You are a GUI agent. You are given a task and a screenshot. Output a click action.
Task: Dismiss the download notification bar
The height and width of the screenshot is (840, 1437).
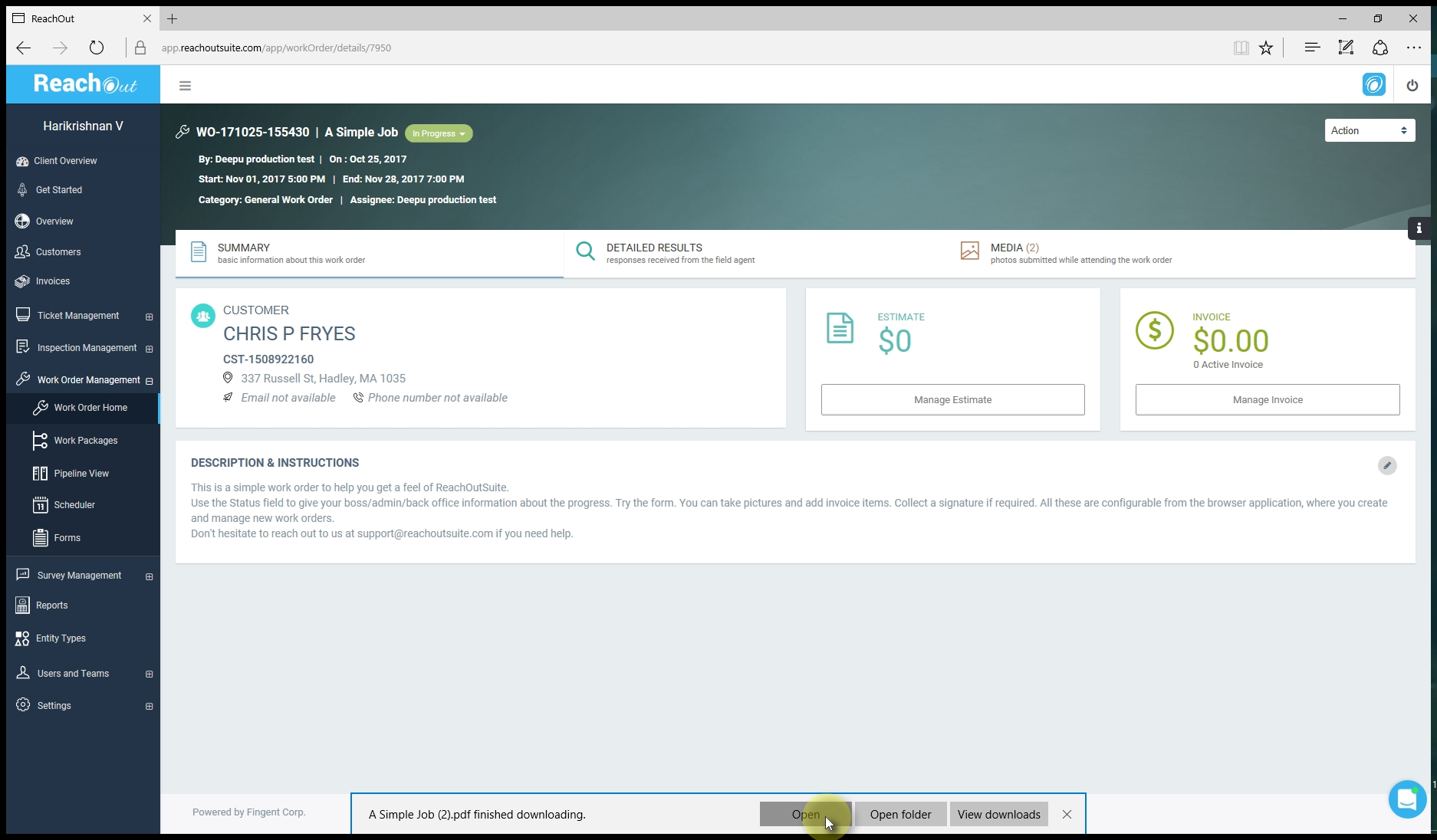click(1067, 814)
